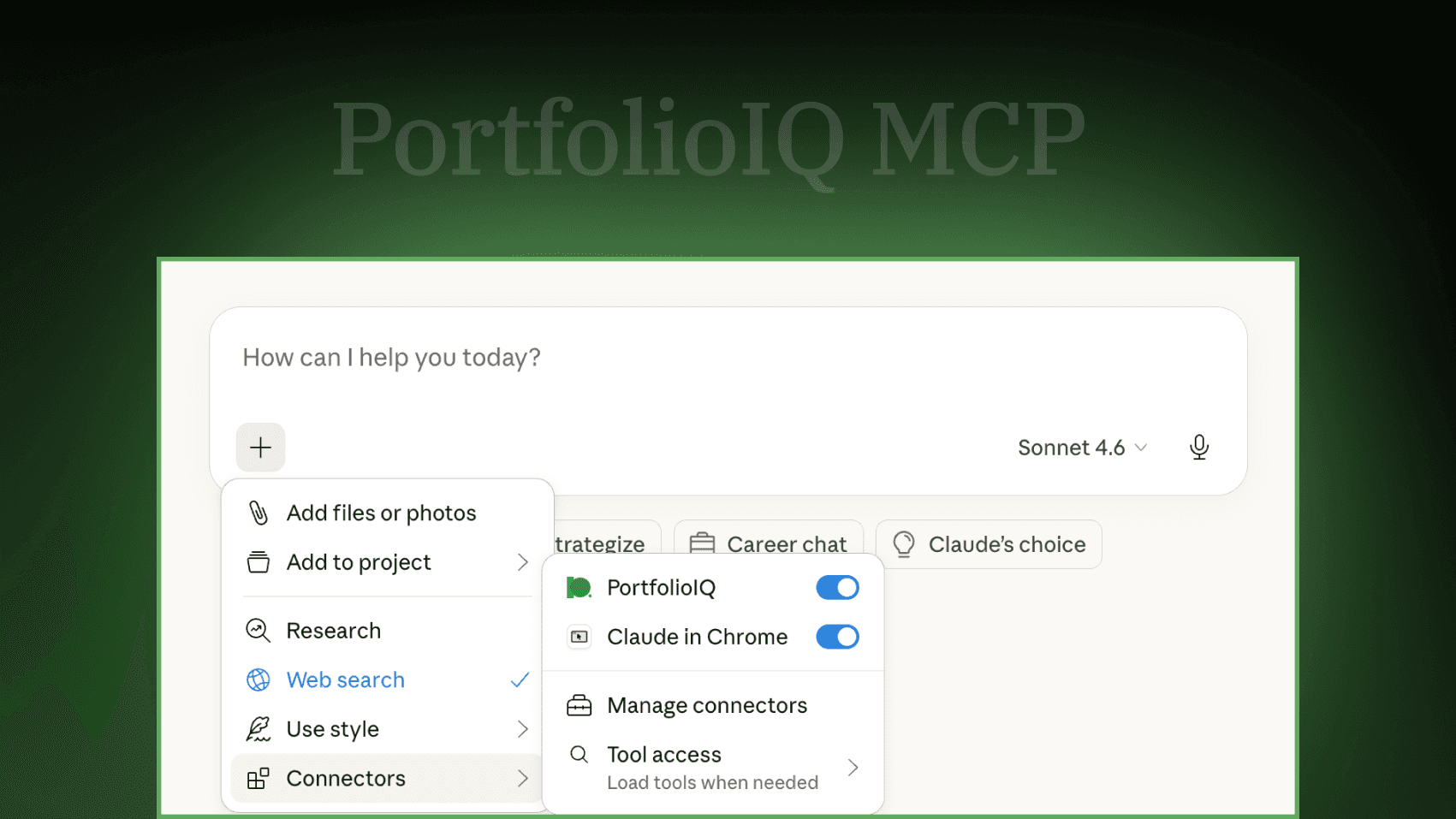The width and height of the screenshot is (1456, 819).
Task: Expand the Use style submenu arrow
Action: 522,729
